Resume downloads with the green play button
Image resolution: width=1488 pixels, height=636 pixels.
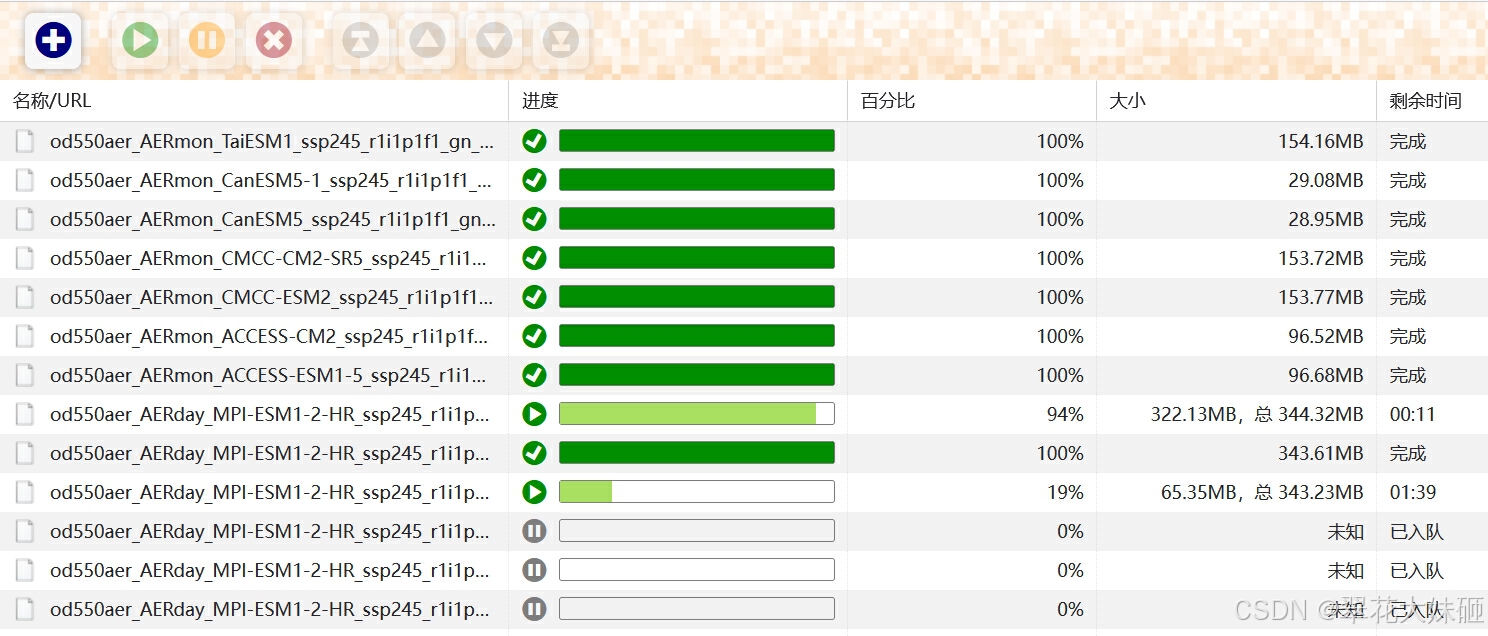tap(140, 41)
